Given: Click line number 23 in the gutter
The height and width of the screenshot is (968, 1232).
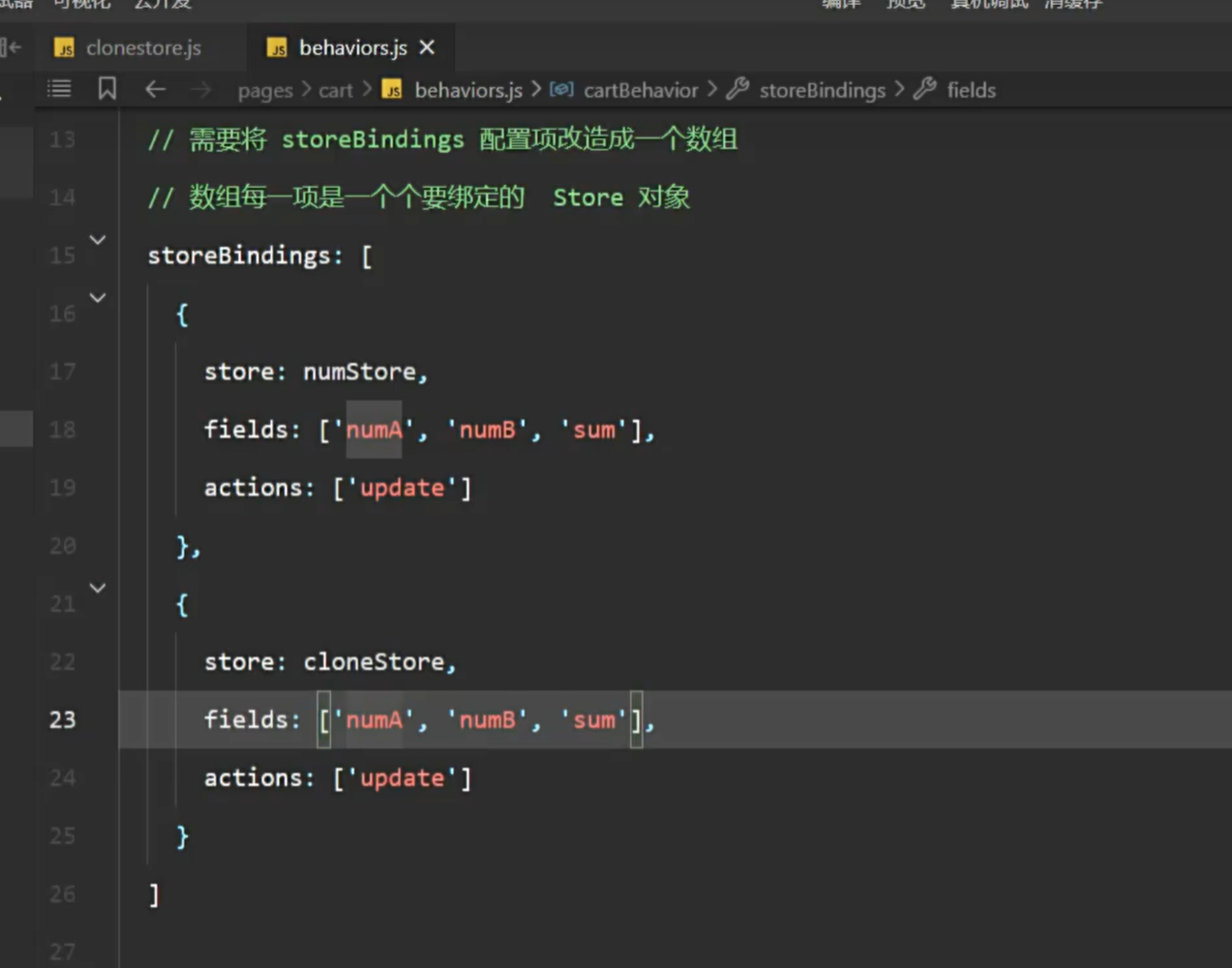Looking at the screenshot, I should point(62,719).
